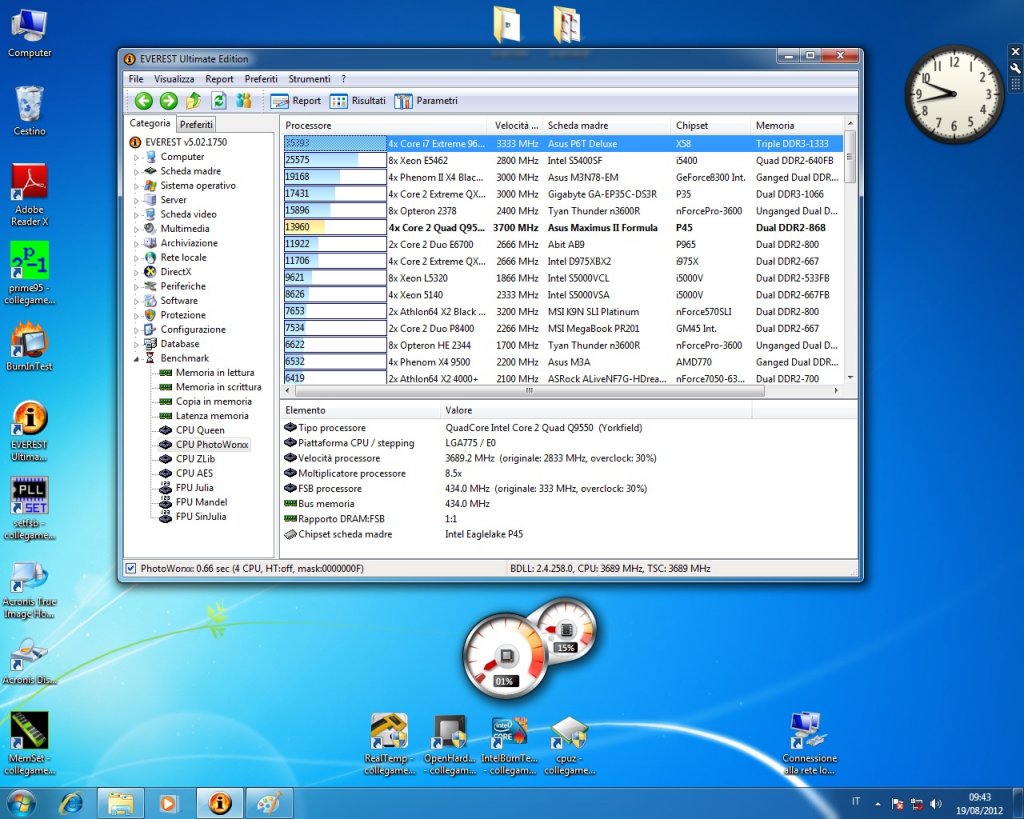Click the Risultati toolbar button
1024x819 pixels.
[x=358, y=101]
